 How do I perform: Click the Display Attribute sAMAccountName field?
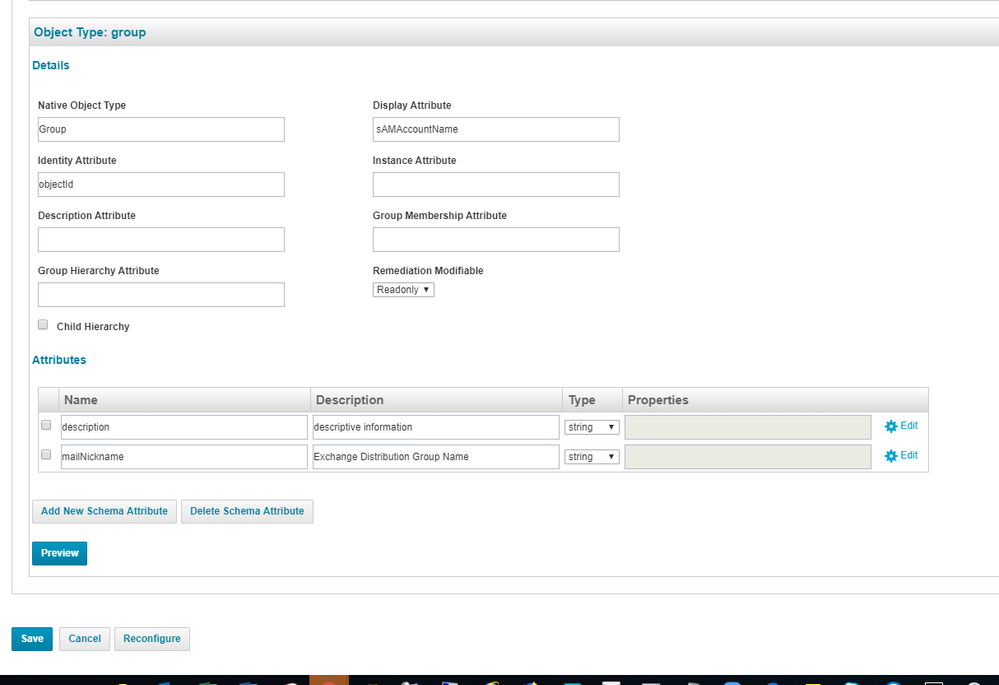pos(496,130)
